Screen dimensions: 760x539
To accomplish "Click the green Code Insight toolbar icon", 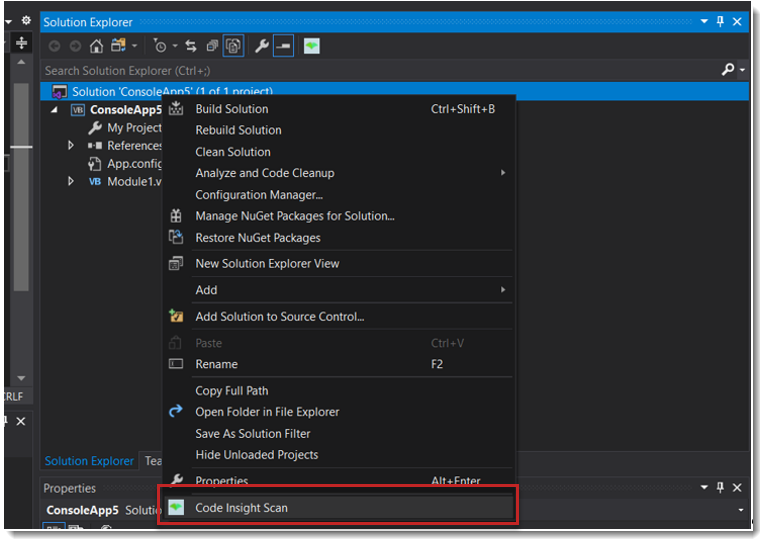I will tap(312, 46).
